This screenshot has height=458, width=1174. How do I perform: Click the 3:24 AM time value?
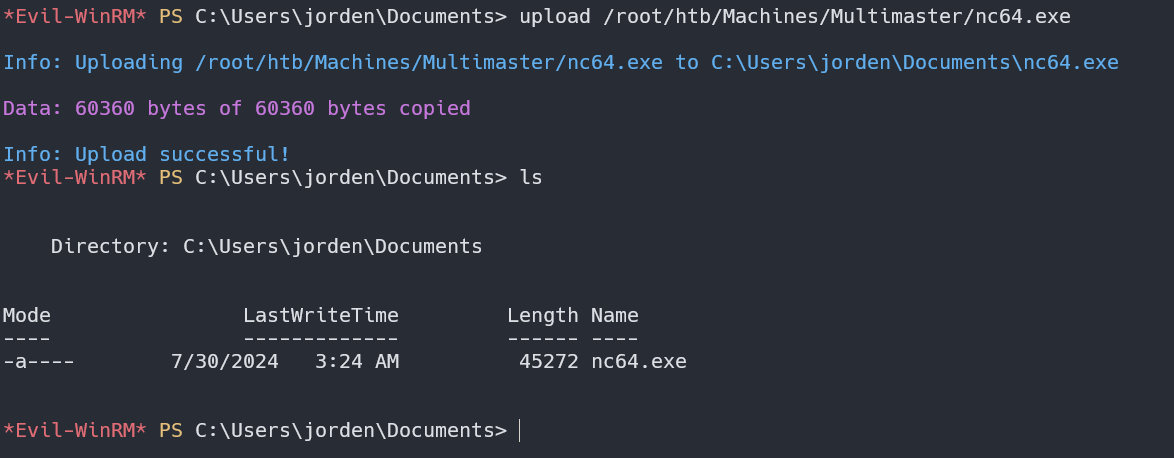(x=356, y=361)
